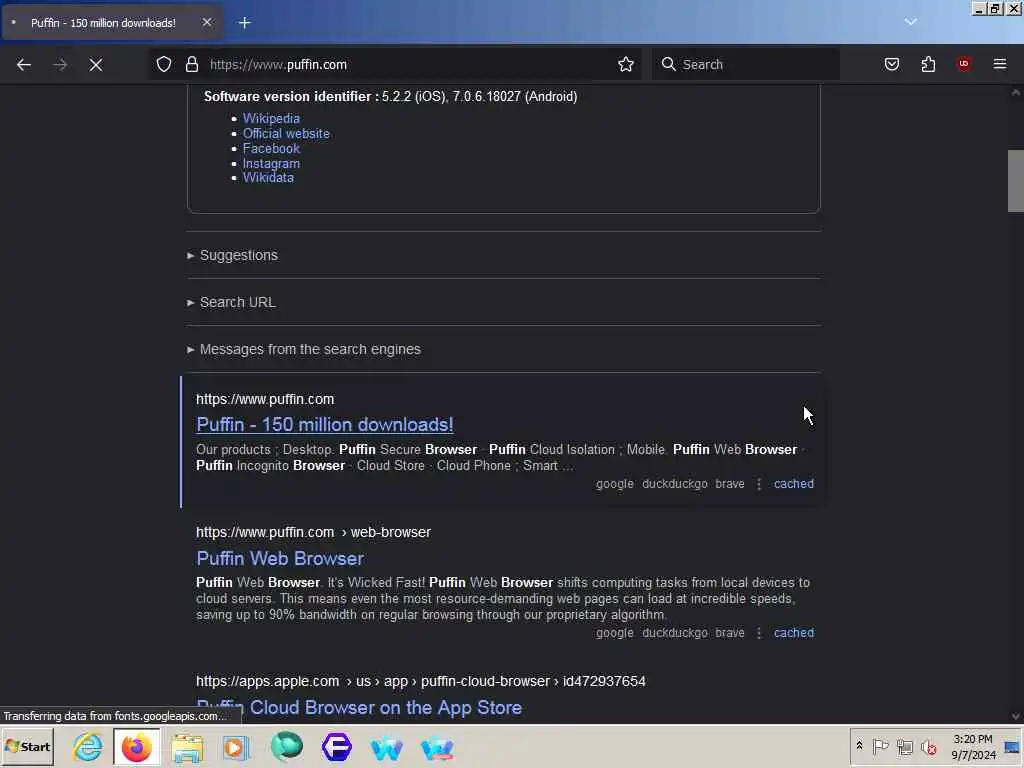This screenshot has height=768, width=1024.
Task: Open the green globe browser taskbar icon
Action: tap(287, 747)
